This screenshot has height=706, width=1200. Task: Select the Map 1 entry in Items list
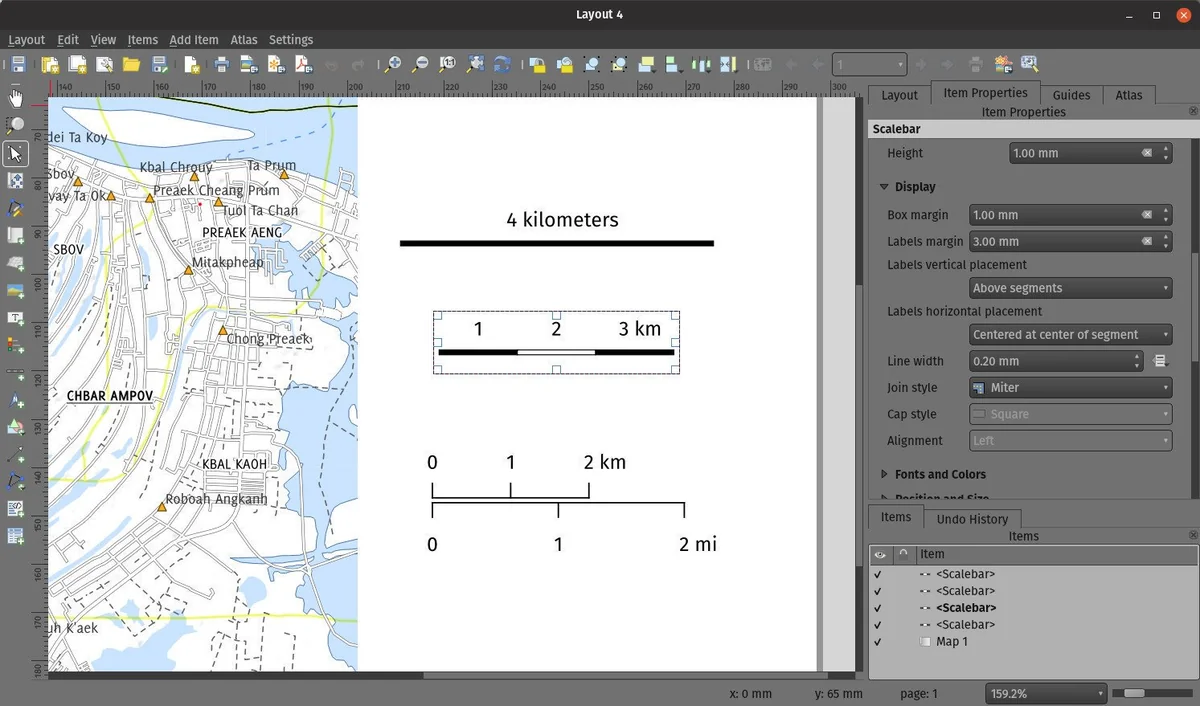click(x=951, y=642)
